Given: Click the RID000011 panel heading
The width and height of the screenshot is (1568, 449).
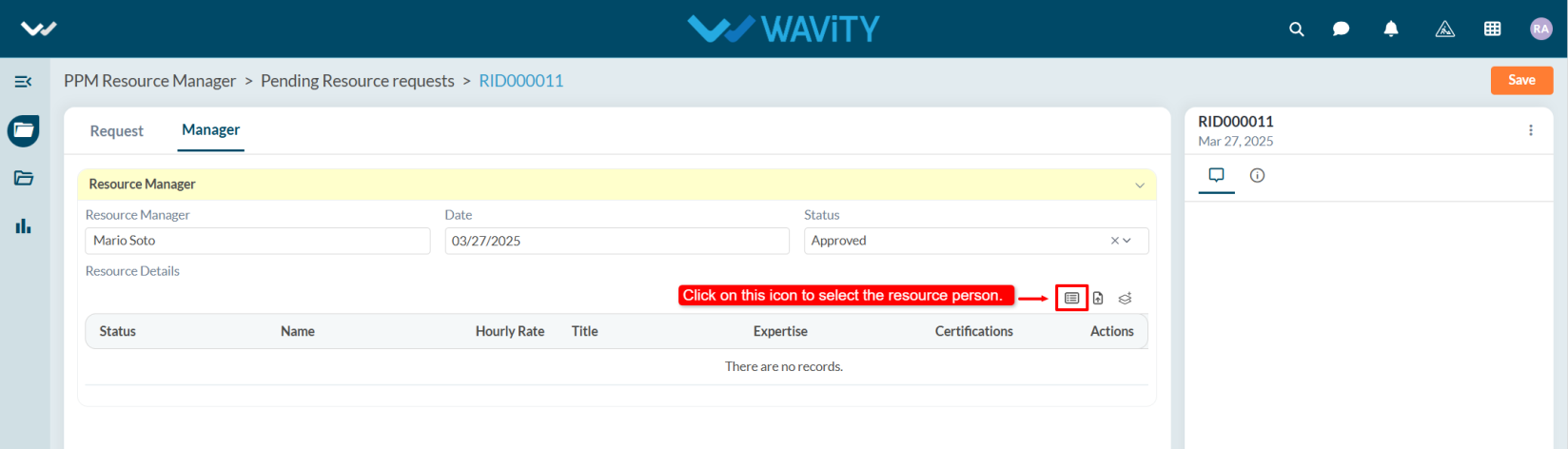Looking at the screenshot, I should pos(1236,122).
